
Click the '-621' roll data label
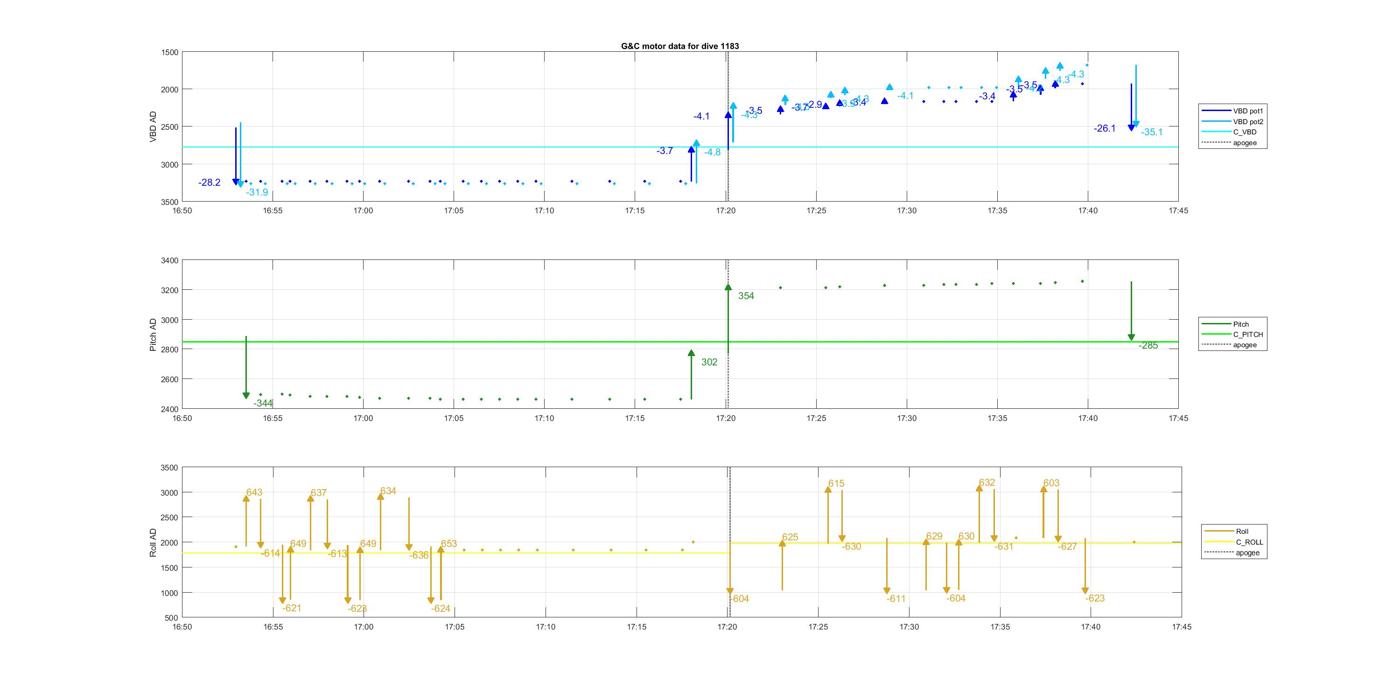click(x=292, y=608)
